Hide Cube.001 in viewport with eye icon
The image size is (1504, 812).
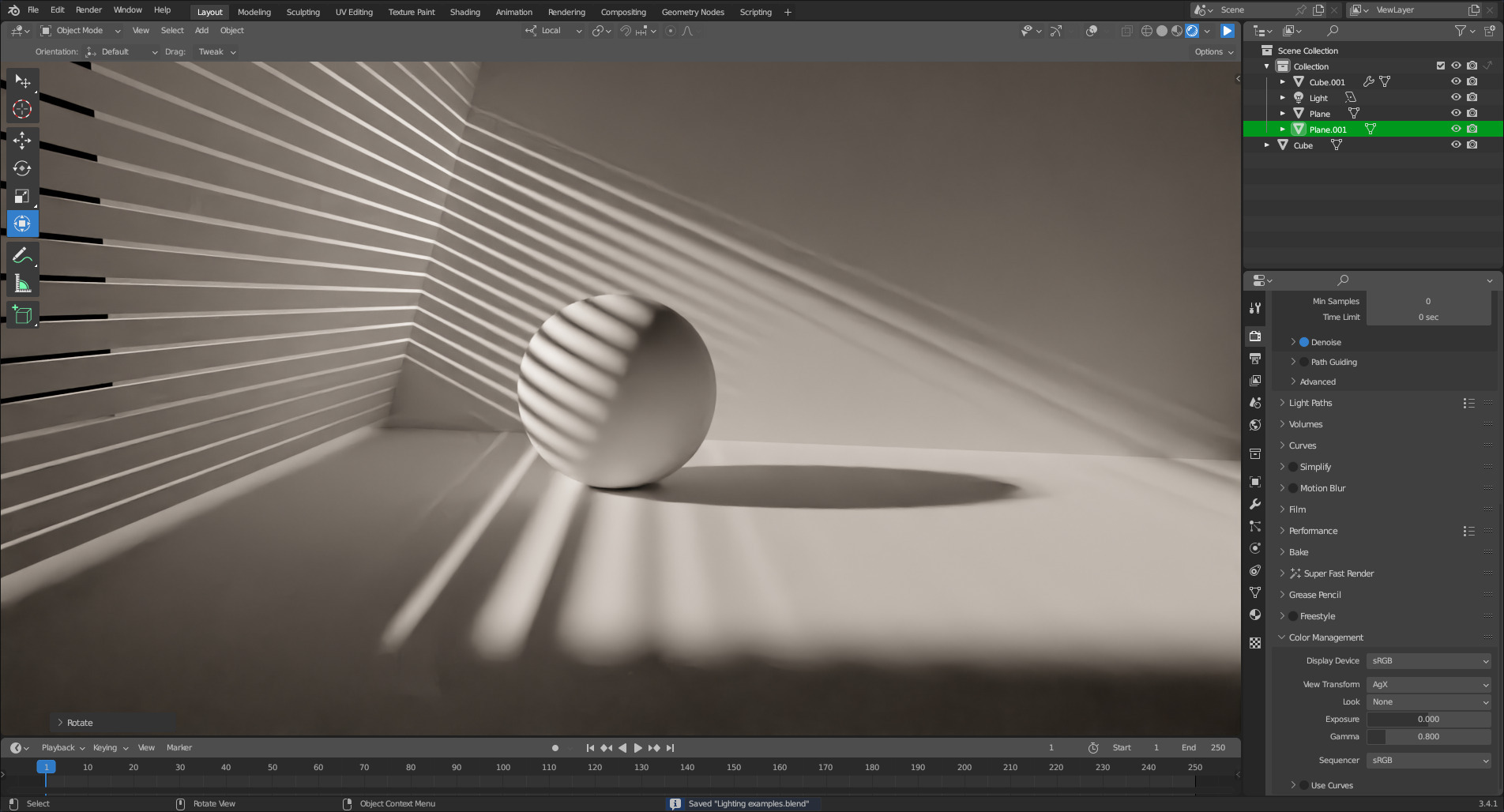[1456, 81]
